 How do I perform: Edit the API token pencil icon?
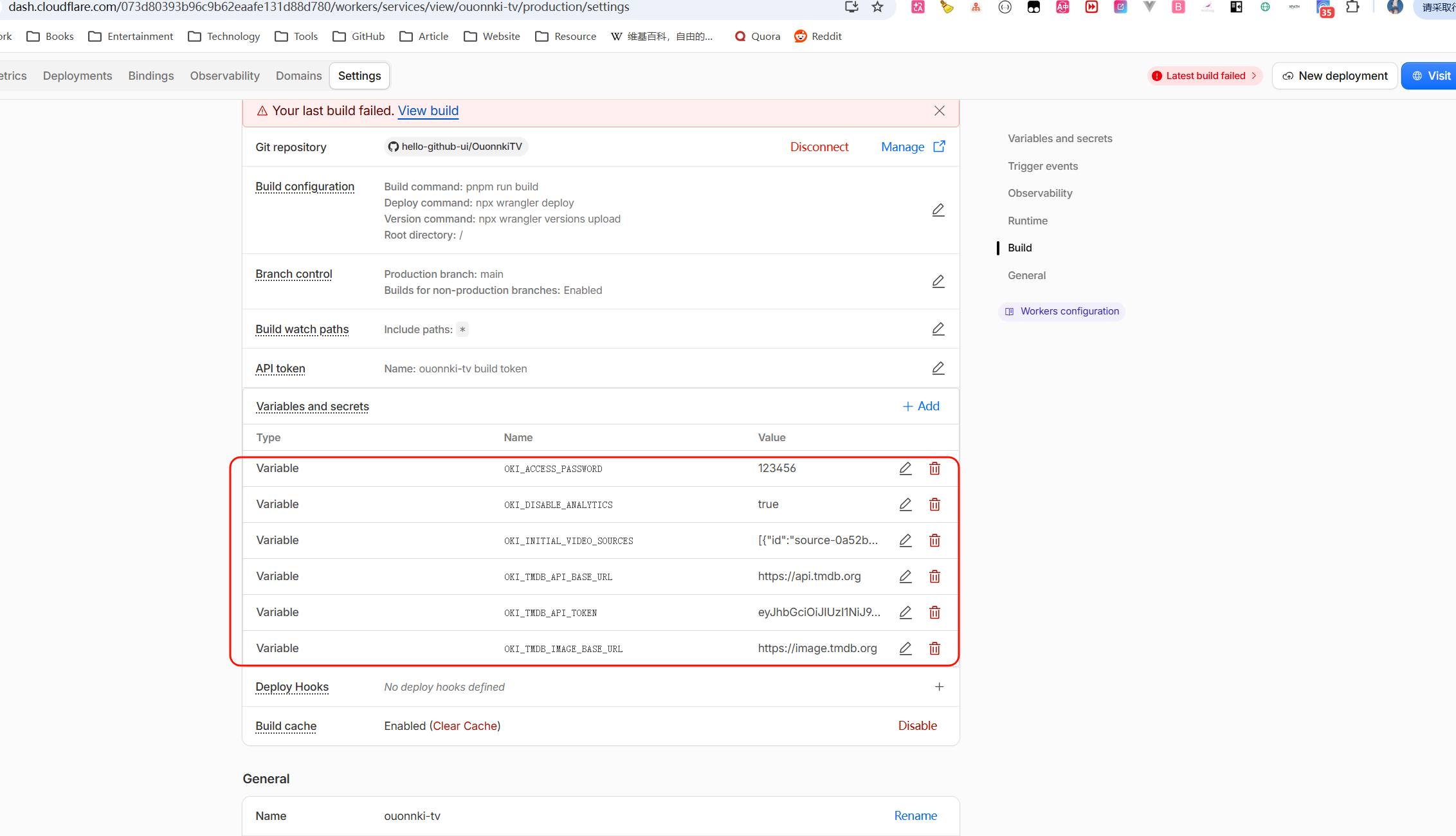(x=938, y=368)
